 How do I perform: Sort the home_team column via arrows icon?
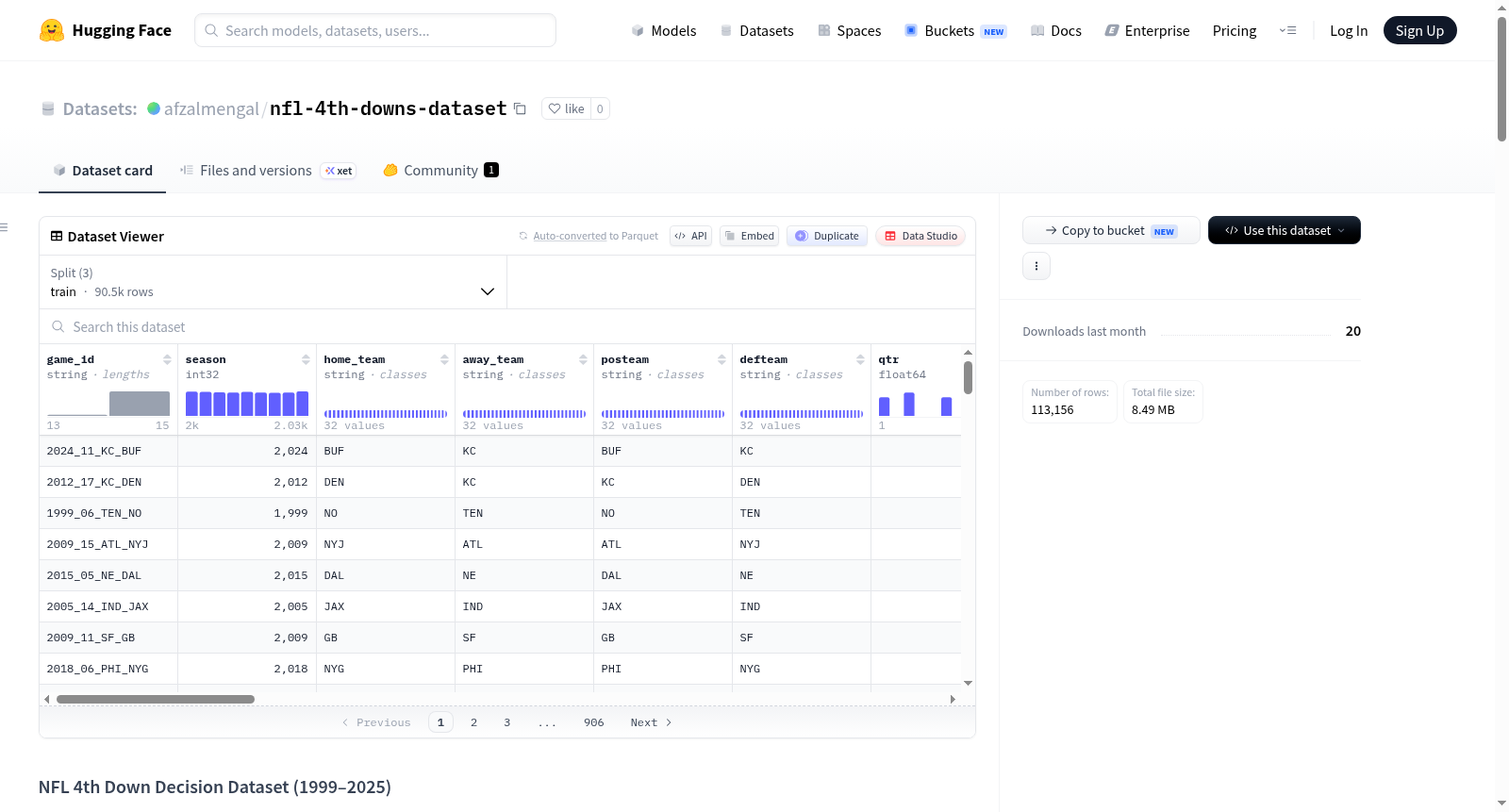pyautogui.click(x=444, y=359)
